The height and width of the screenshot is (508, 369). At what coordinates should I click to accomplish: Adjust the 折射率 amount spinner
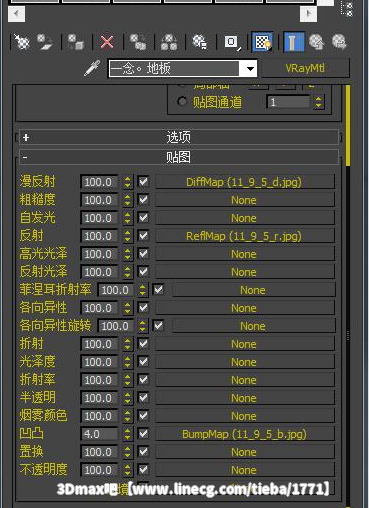point(128,380)
